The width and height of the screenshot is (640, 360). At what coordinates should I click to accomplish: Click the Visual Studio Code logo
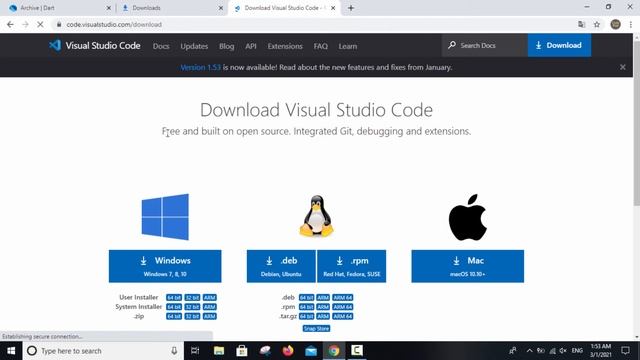click(x=95, y=45)
